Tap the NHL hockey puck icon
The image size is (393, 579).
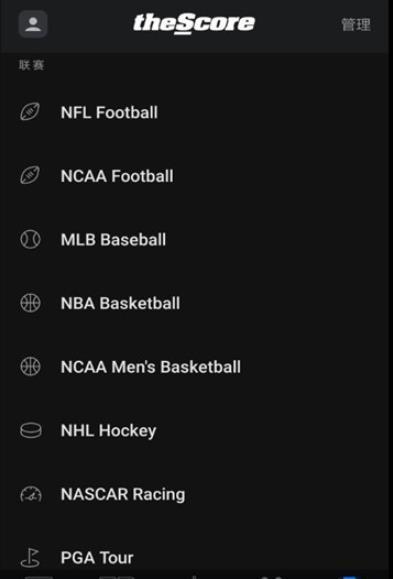click(31, 430)
